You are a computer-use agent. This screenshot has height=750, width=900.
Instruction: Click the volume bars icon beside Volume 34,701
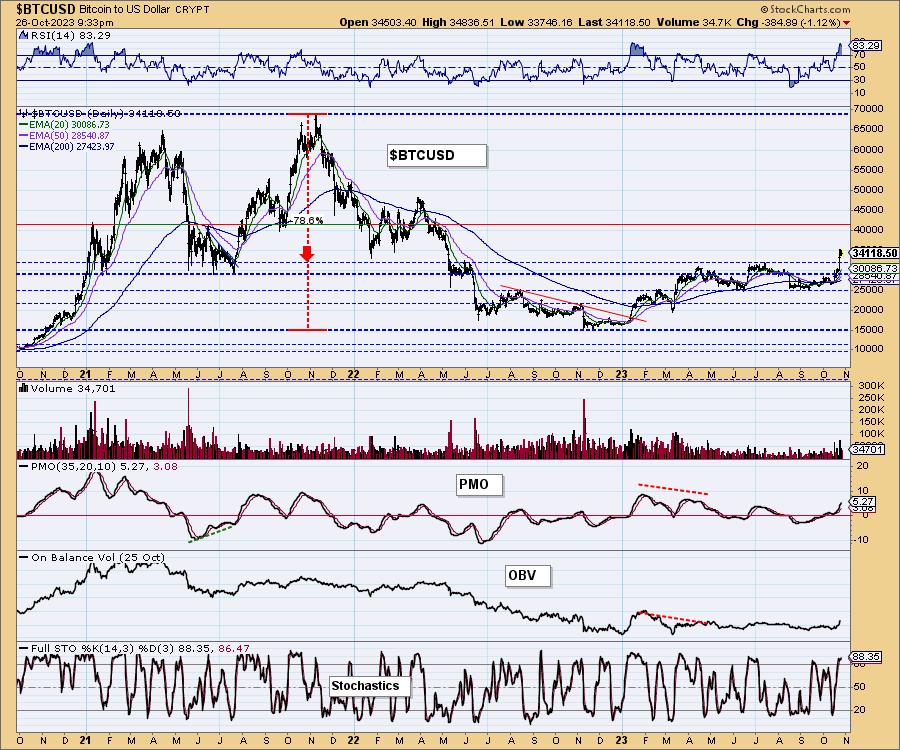pos(24,388)
